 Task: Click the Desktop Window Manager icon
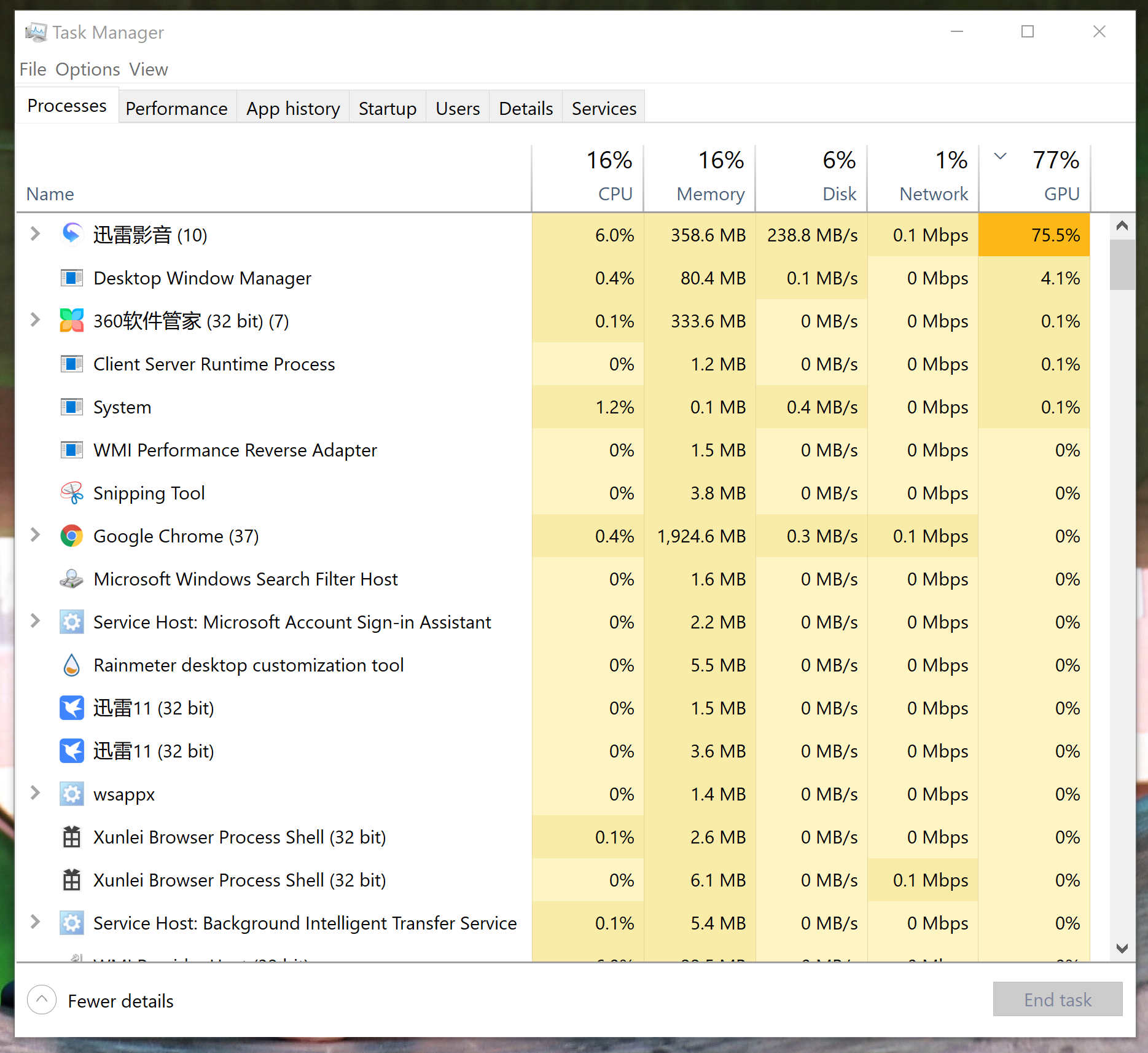click(71, 278)
